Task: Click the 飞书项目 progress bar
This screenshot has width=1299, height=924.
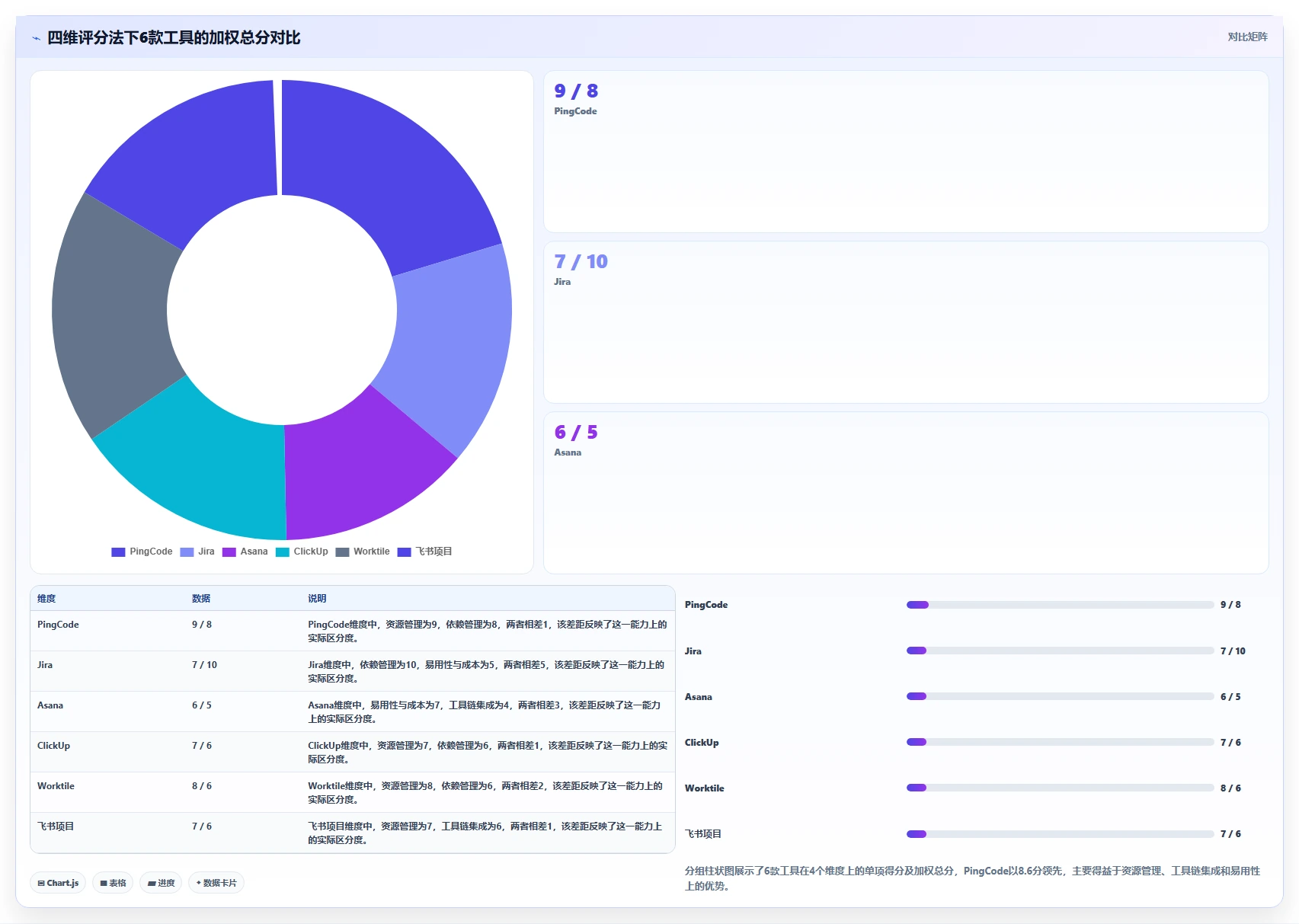Action: tap(1060, 834)
